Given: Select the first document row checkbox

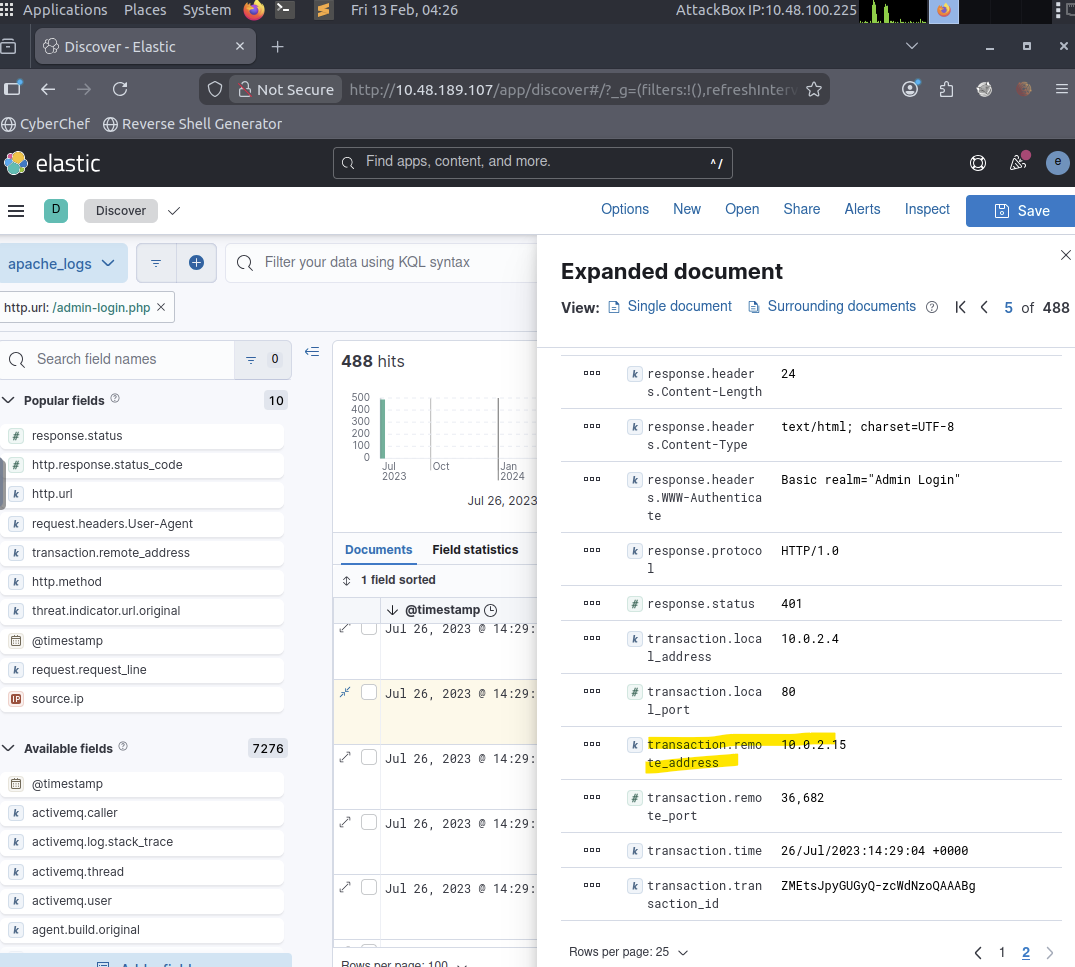Looking at the screenshot, I should coord(369,628).
